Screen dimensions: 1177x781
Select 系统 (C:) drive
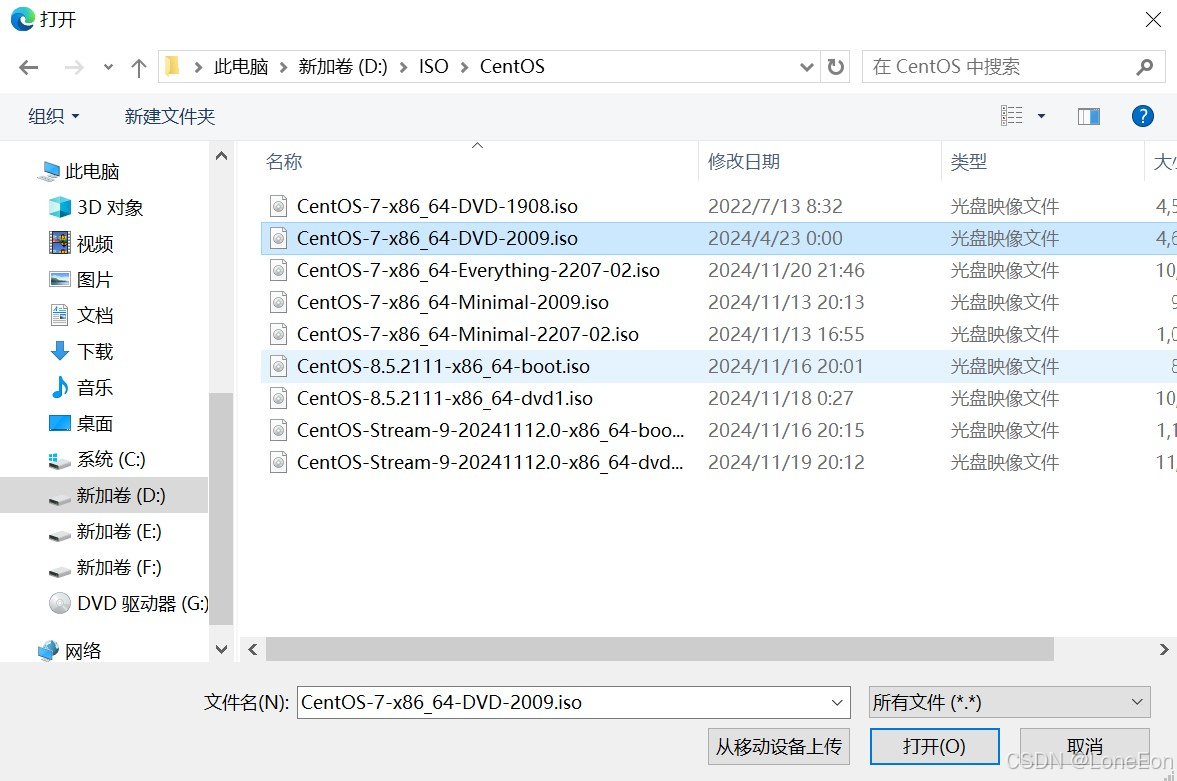pyautogui.click(x=110, y=460)
